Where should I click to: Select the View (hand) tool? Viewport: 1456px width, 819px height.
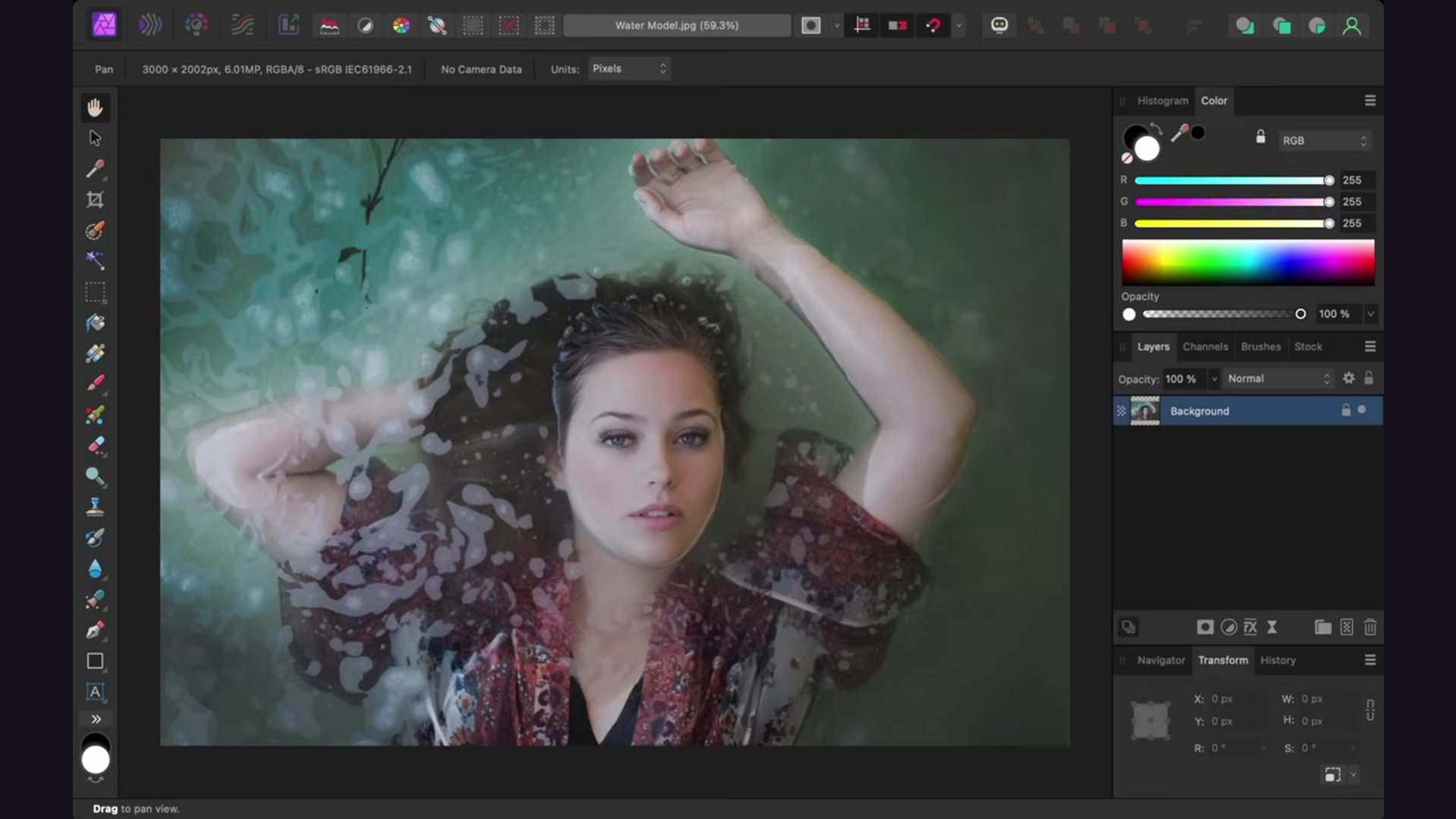coord(95,108)
